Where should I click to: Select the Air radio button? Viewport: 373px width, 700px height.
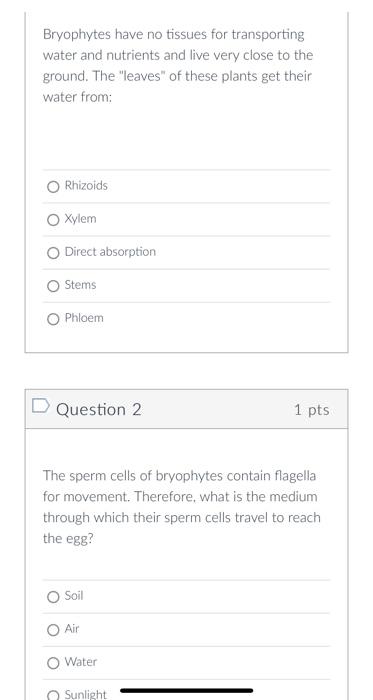53,630
